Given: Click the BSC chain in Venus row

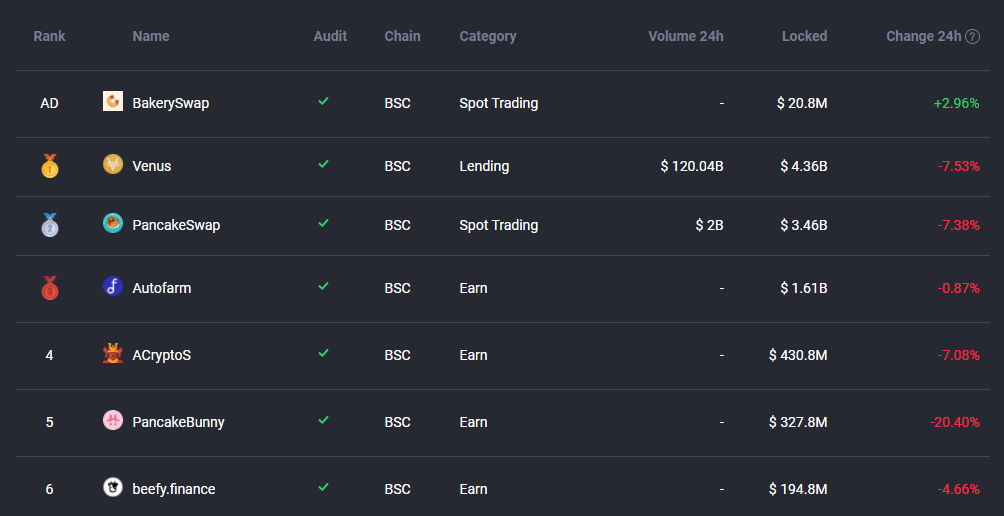Looking at the screenshot, I should tap(398, 166).
